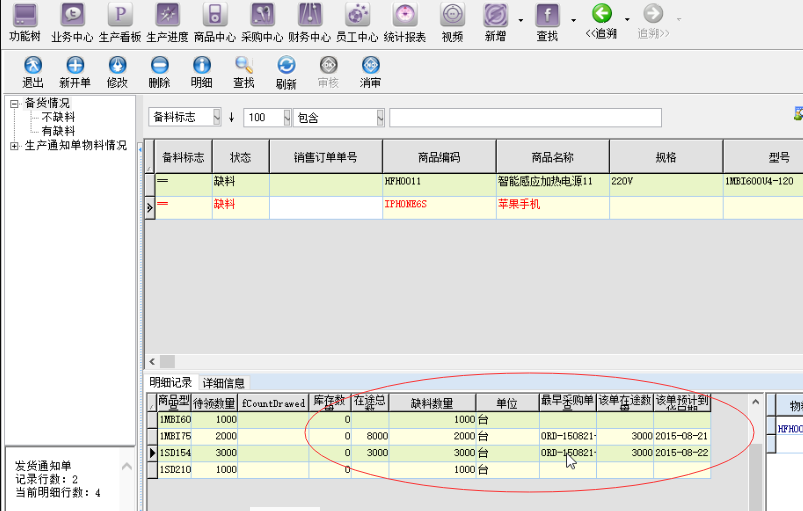Select detail row 1MBI75
Viewport: 803px width, 511px height.
click(x=175, y=436)
